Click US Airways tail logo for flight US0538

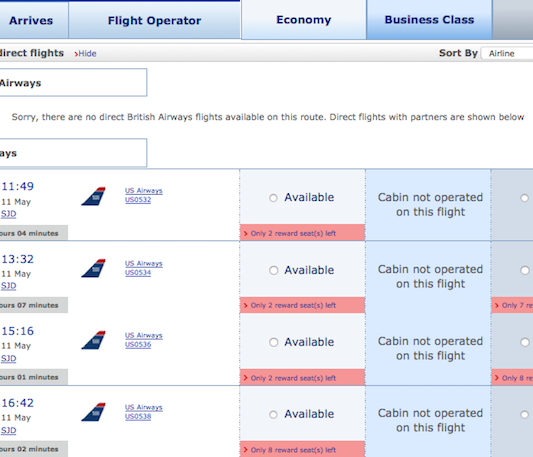(93, 412)
